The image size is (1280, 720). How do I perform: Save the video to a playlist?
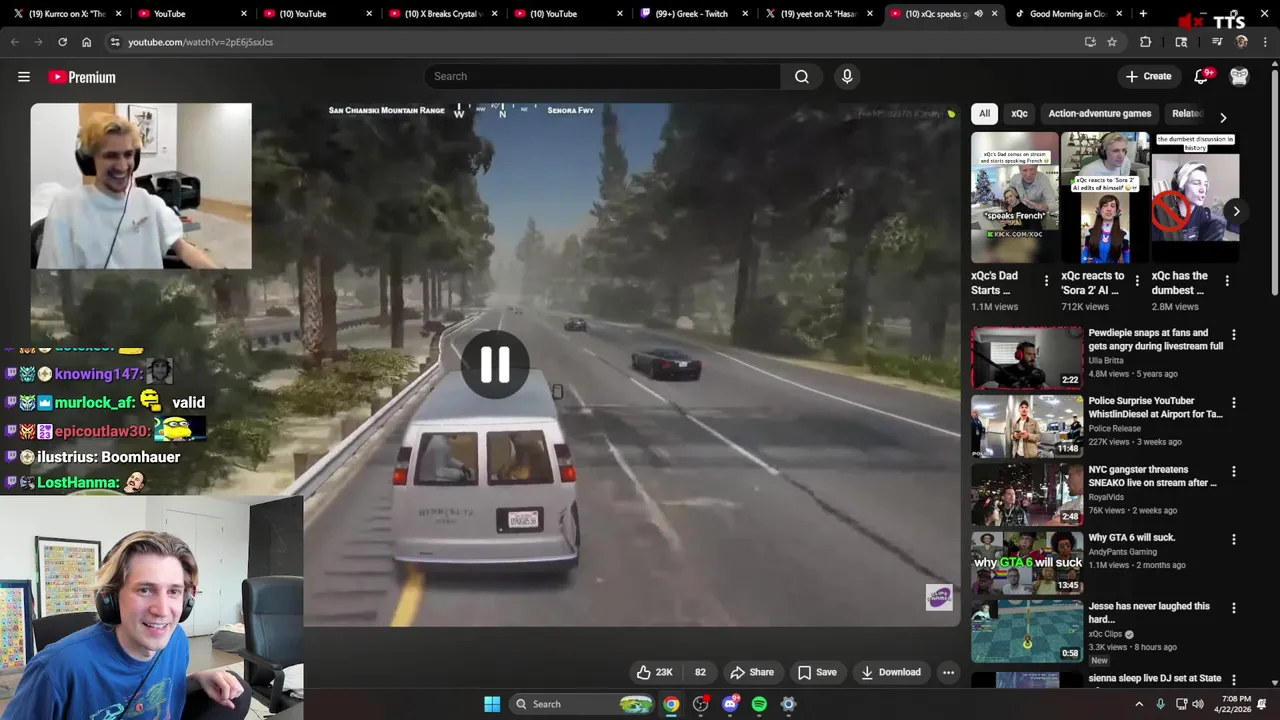tap(817, 672)
